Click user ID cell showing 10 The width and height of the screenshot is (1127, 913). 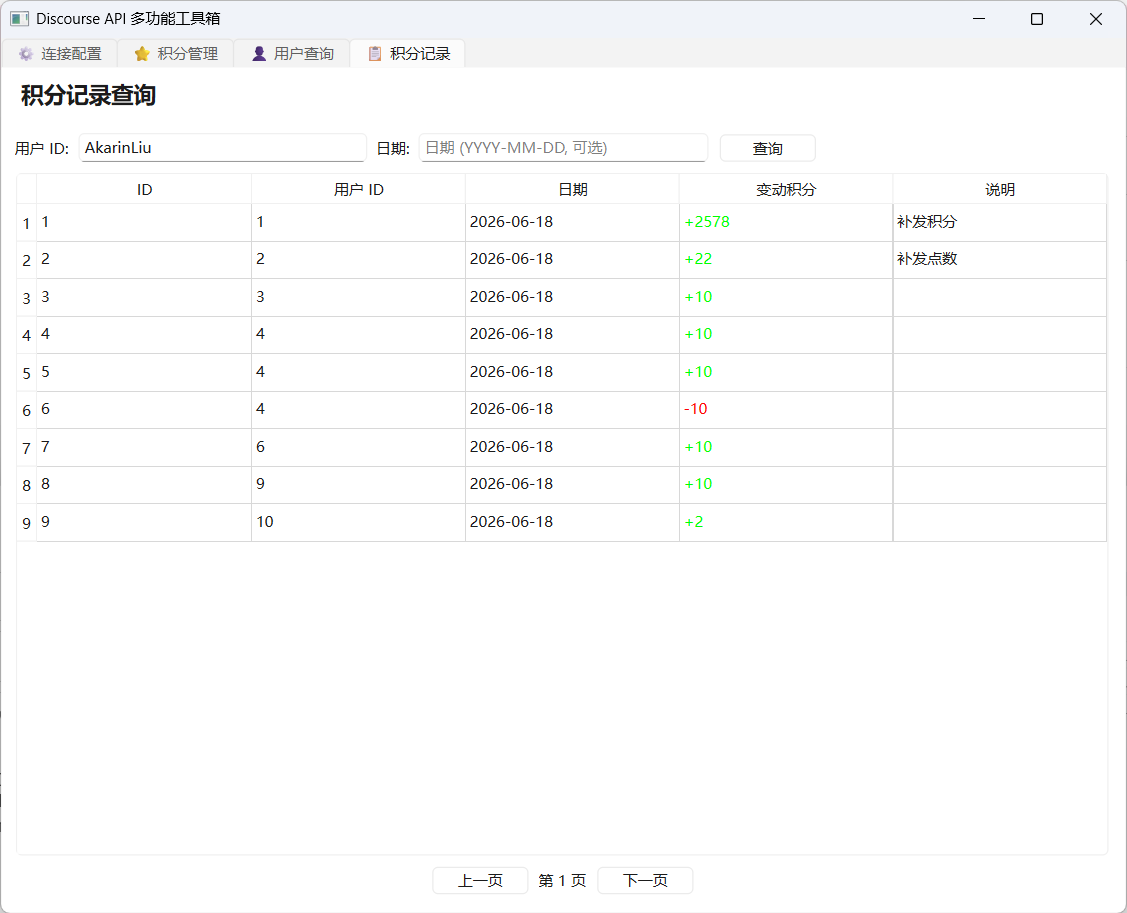359,523
